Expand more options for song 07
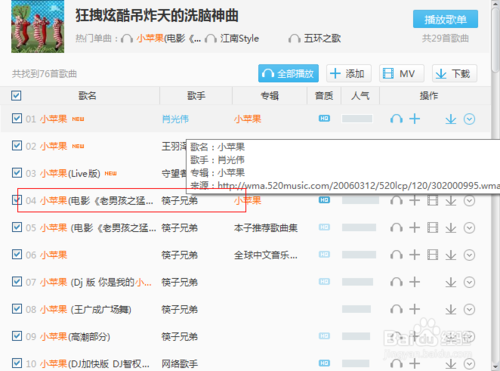The height and width of the screenshot is (371, 500). point(469,282)
